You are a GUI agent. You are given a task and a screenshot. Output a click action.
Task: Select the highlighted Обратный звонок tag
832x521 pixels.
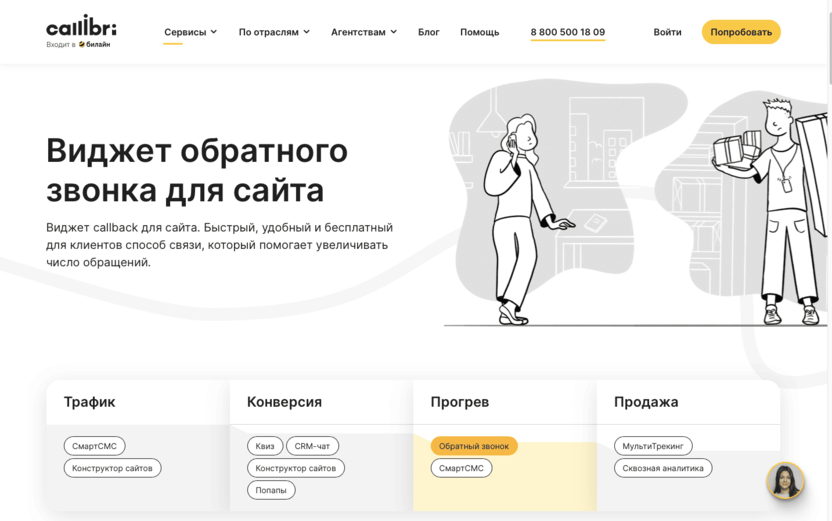click(x=474, y=446)
